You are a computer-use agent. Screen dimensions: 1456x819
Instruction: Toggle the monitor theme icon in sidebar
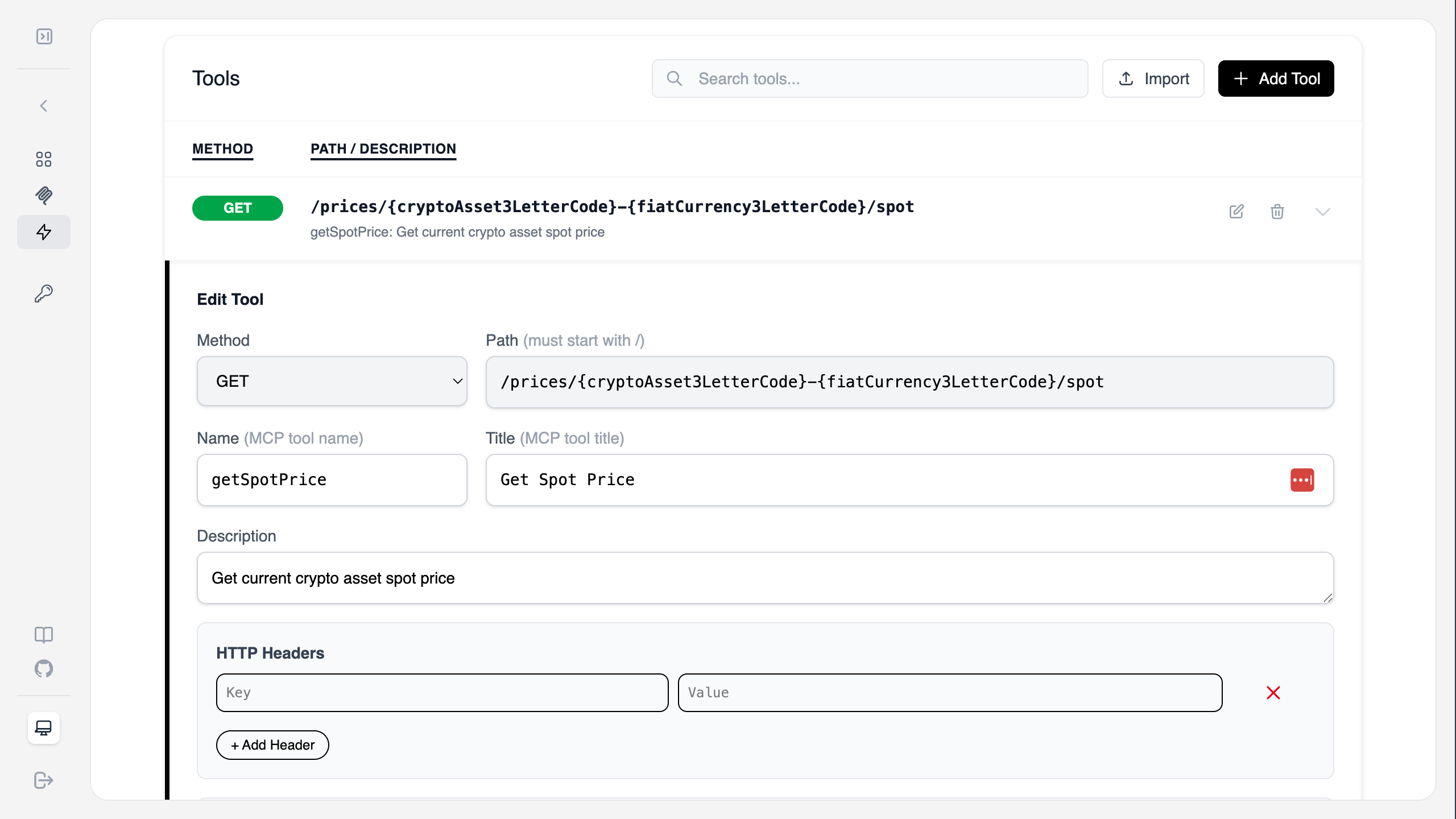pos(44,728)
